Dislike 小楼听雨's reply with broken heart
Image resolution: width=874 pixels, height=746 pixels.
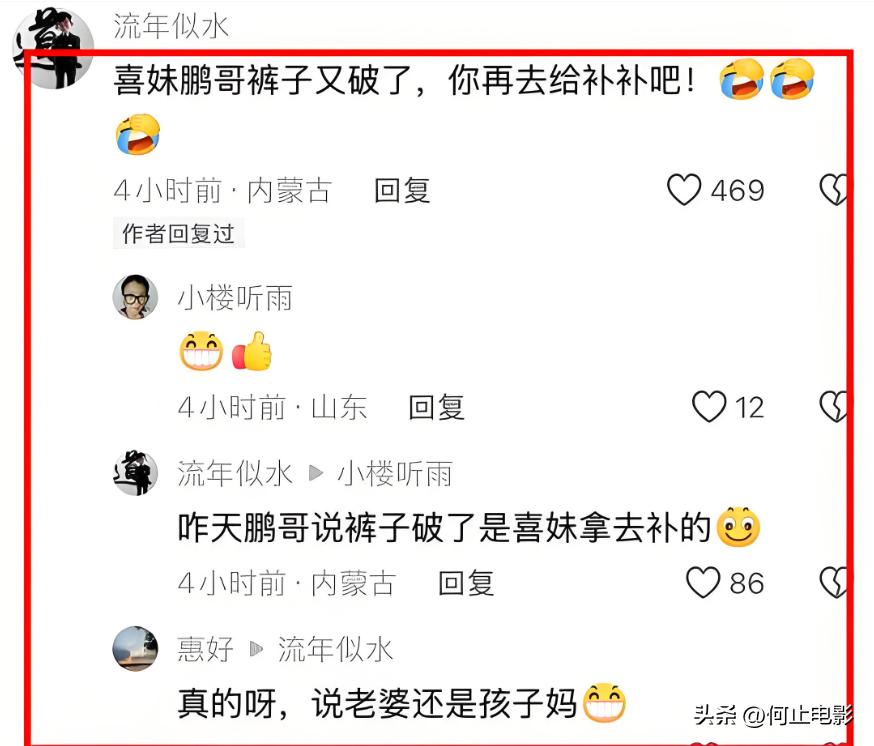833,406
